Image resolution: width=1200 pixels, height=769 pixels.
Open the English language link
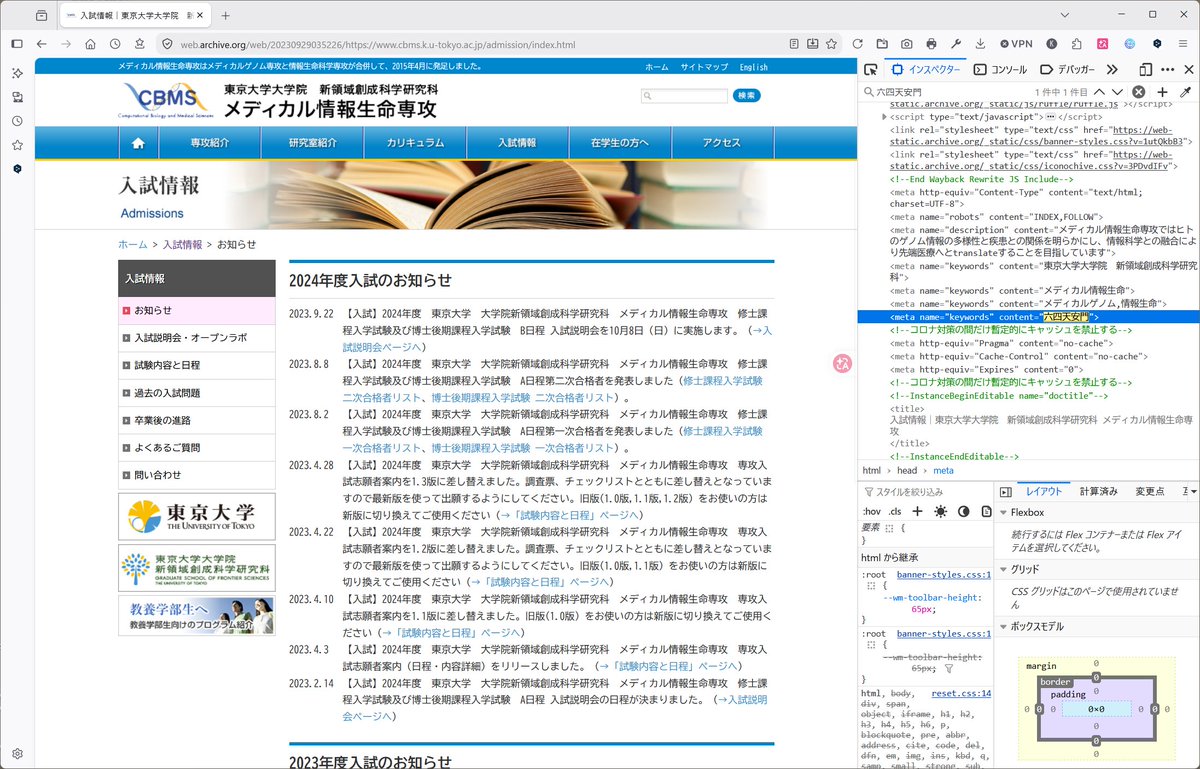[754, 67]
